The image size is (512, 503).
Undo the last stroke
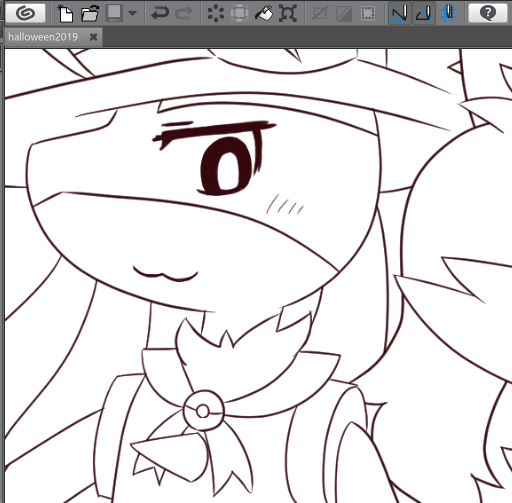pos(160,13)
